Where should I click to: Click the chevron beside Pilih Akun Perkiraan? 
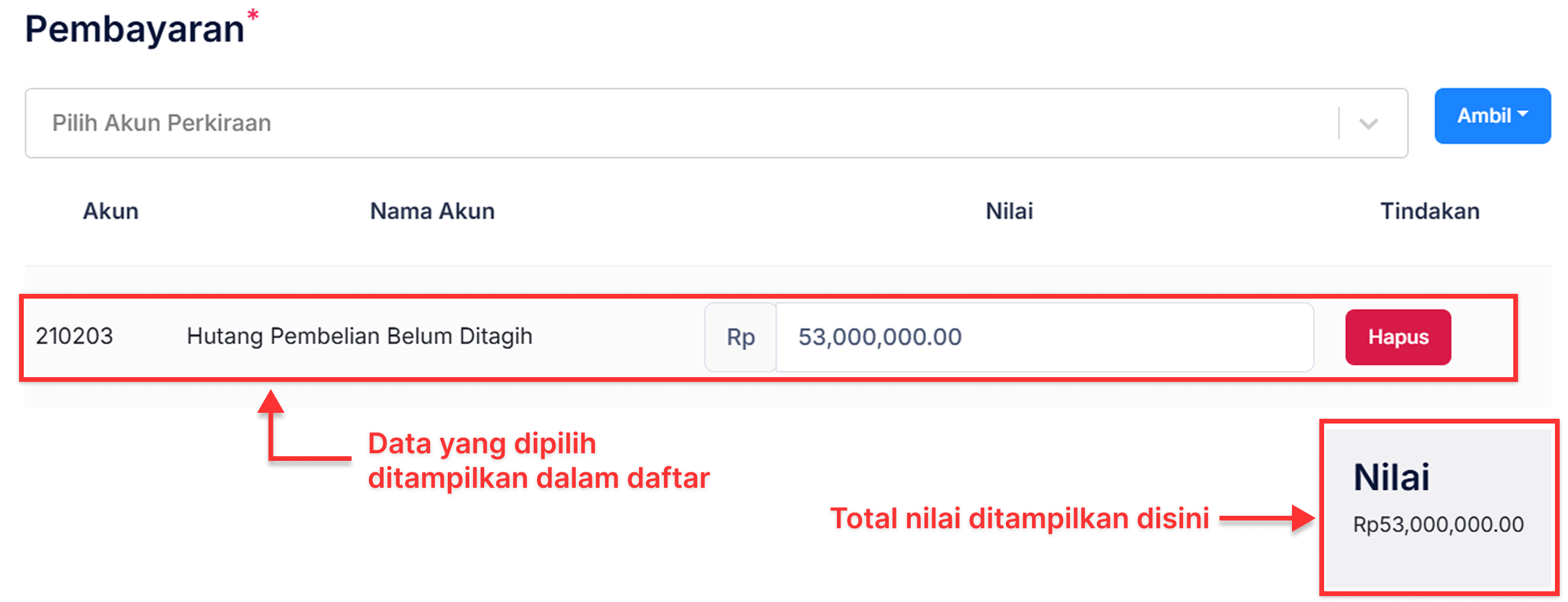point(1369,124)
